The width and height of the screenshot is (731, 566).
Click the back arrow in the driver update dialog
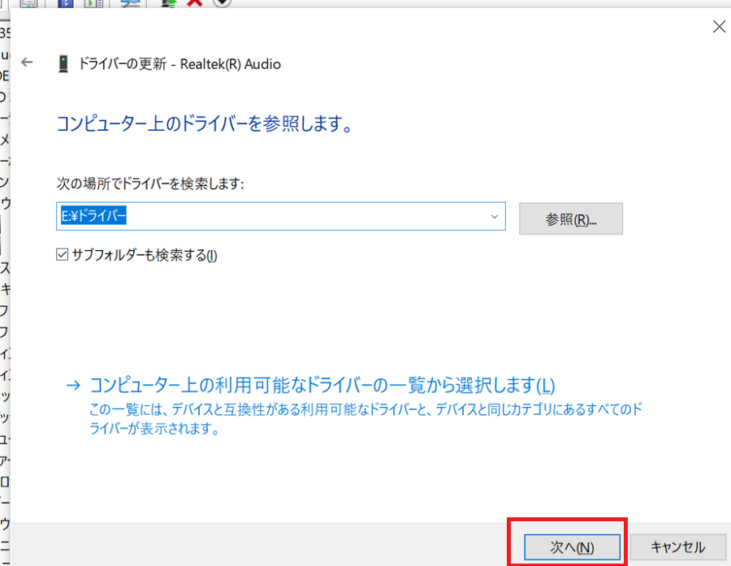click(x=27, y=63)
